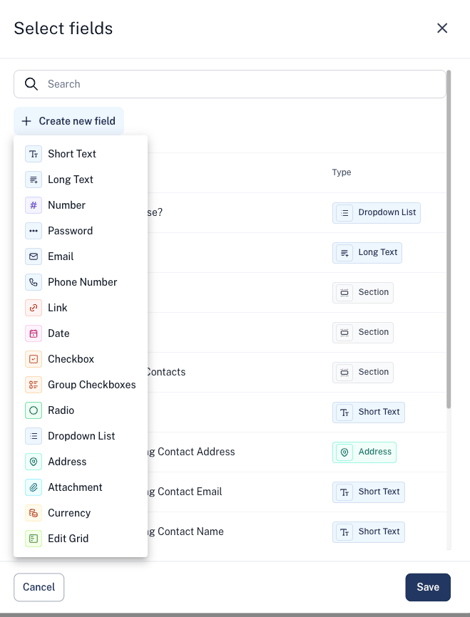The image size is (470, 617).
Task: Click the Attachment paperclip icon
Action: pyautogui.click(x=33, y=487)
